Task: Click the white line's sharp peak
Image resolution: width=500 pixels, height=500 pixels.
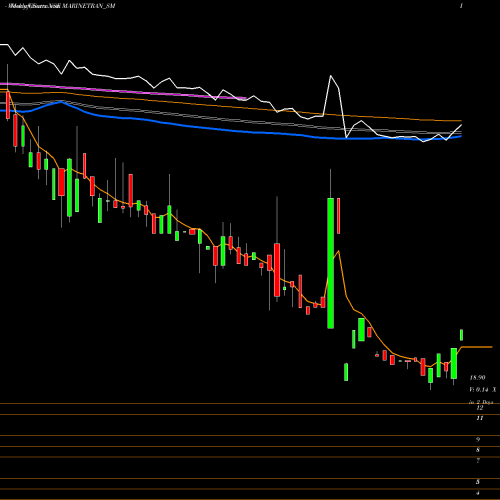Action: [331, 76]
